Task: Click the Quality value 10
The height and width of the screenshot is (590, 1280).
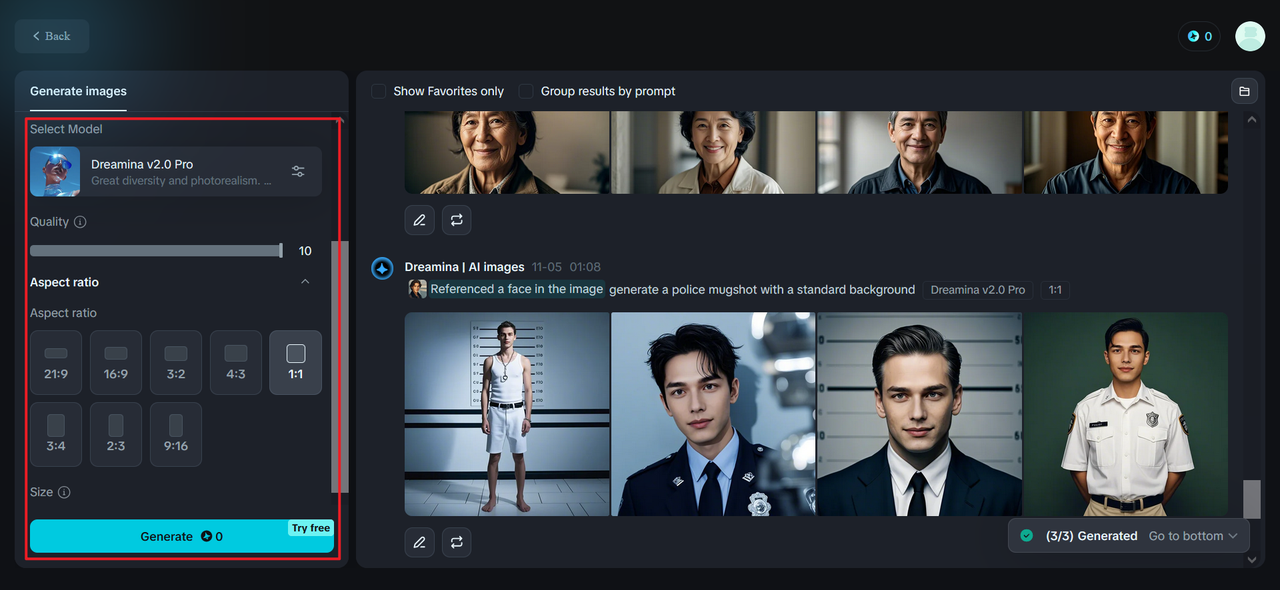Action: tap(305, 251)
